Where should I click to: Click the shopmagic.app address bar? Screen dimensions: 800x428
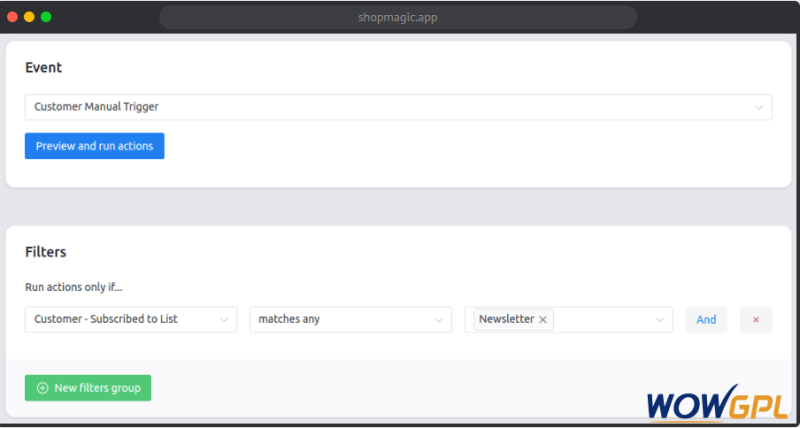(398, 17)
